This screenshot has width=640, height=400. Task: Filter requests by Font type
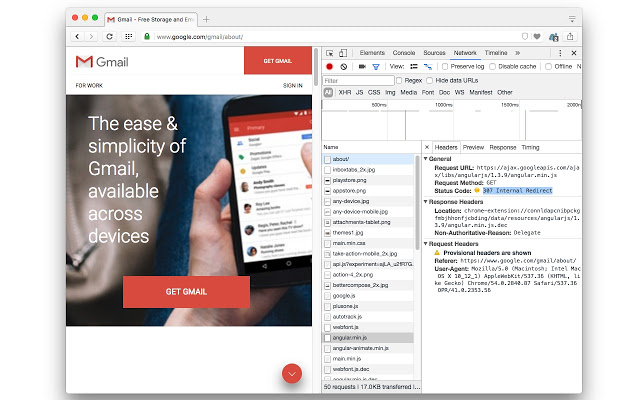pos(428,93)
